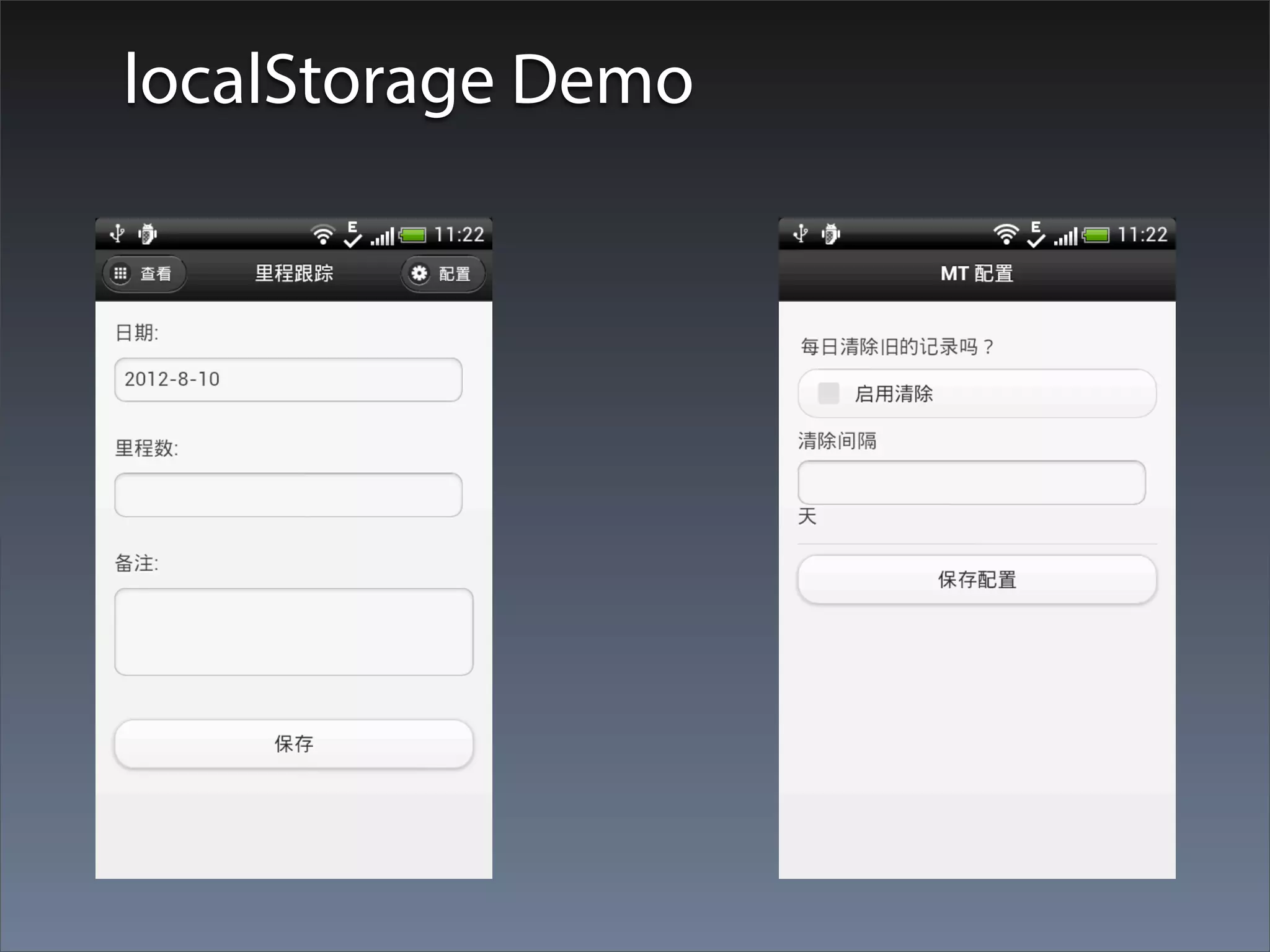Click the 里程跟踪 header title
The width and height of the screenshot is (1270, 952).
(294, 273)
